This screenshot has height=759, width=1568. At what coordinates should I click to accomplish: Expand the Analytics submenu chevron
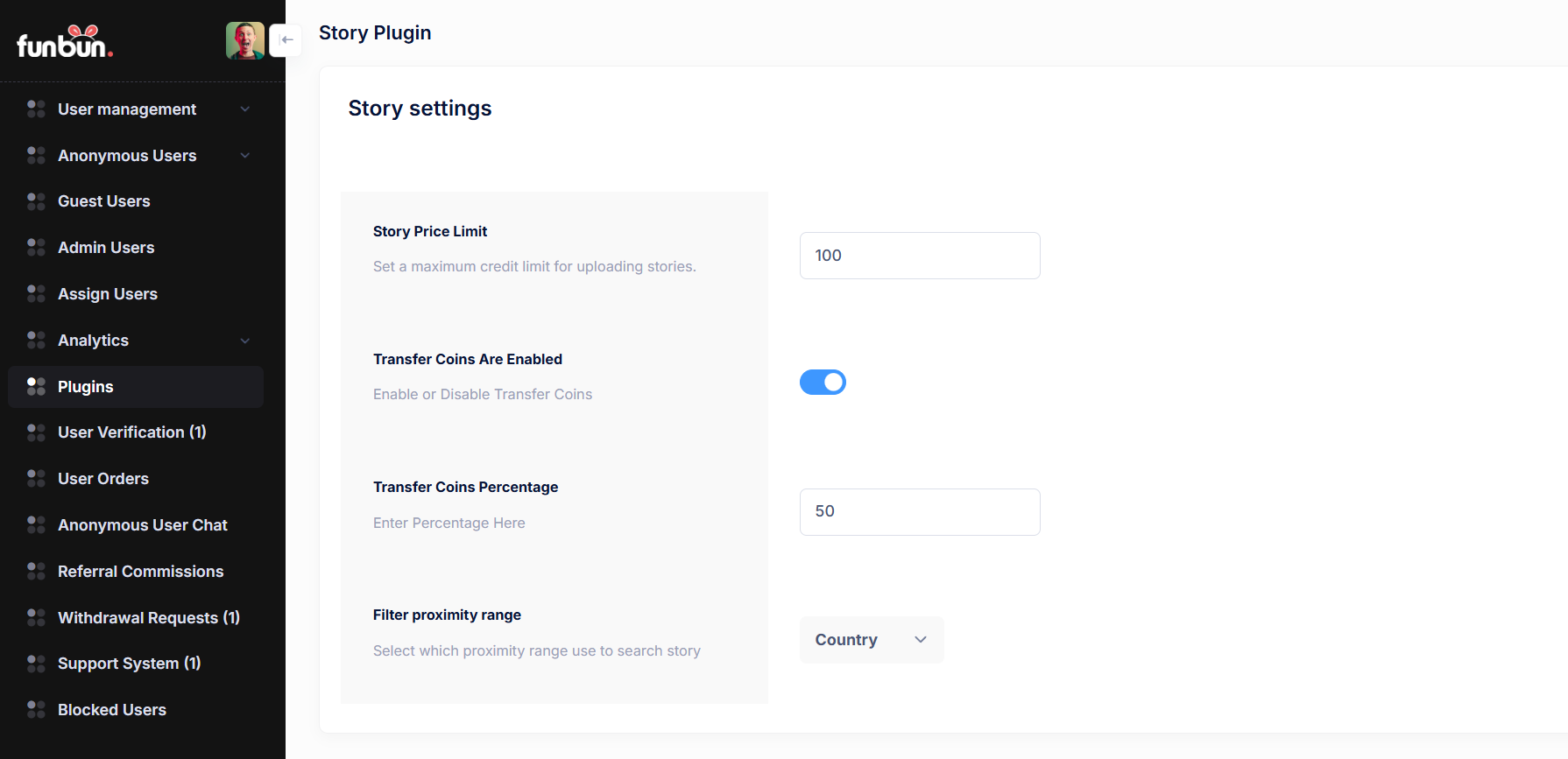pyautogui.click(x=245, y=341)
